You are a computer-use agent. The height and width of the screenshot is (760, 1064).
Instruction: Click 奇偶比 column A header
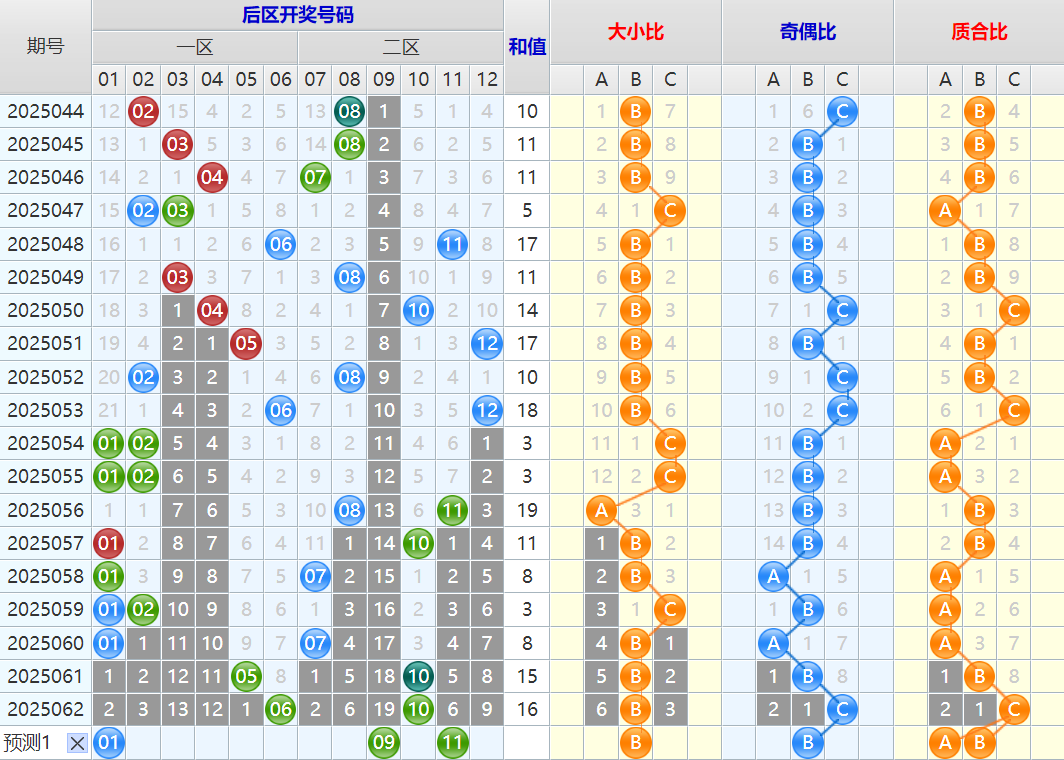click(x=773, y=79)
